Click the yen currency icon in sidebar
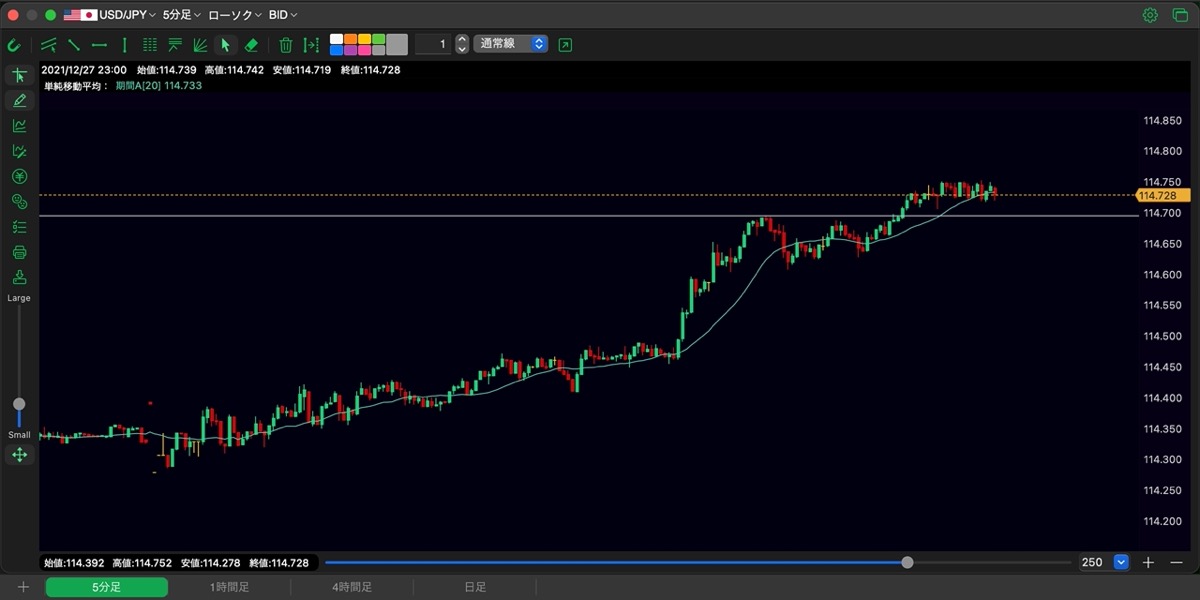 point(19,176)
